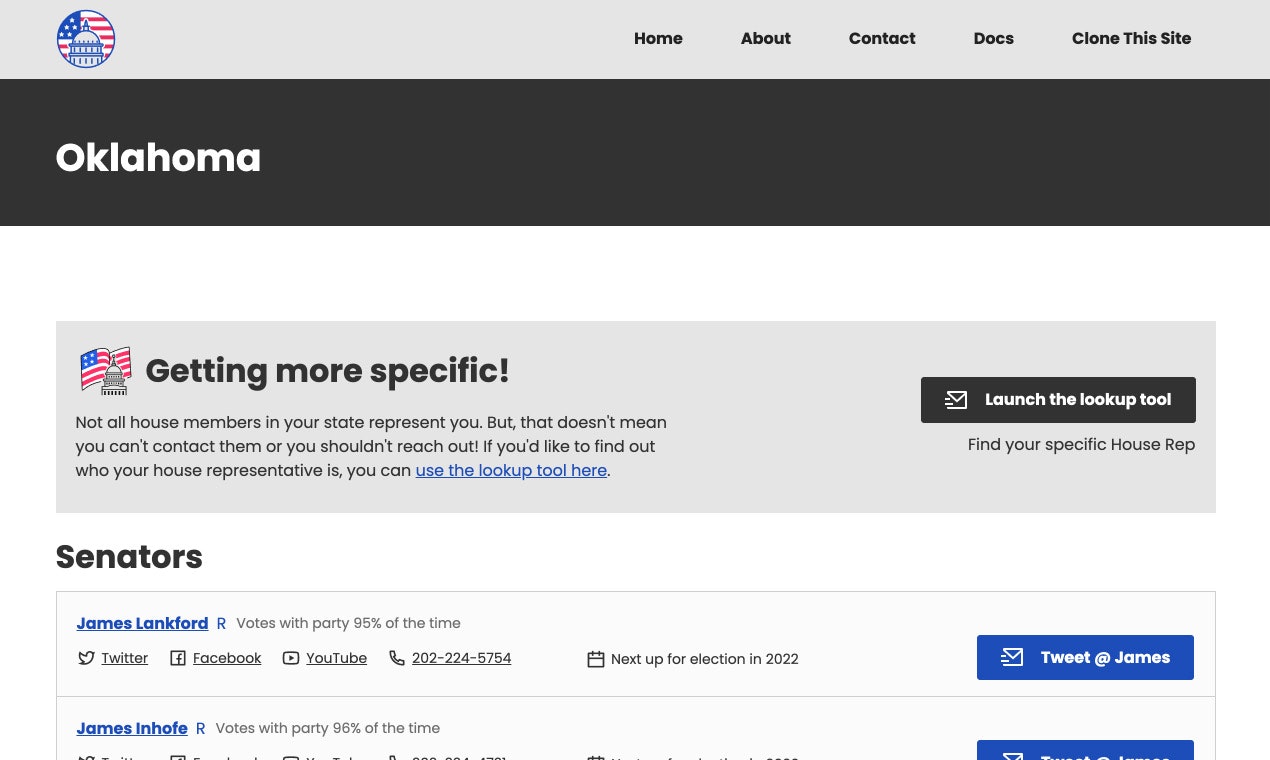The height and width of the screenshot is (760, 1270).
Task: Click the calendar icon in Inhofe's row
Action: pos(596,757)
